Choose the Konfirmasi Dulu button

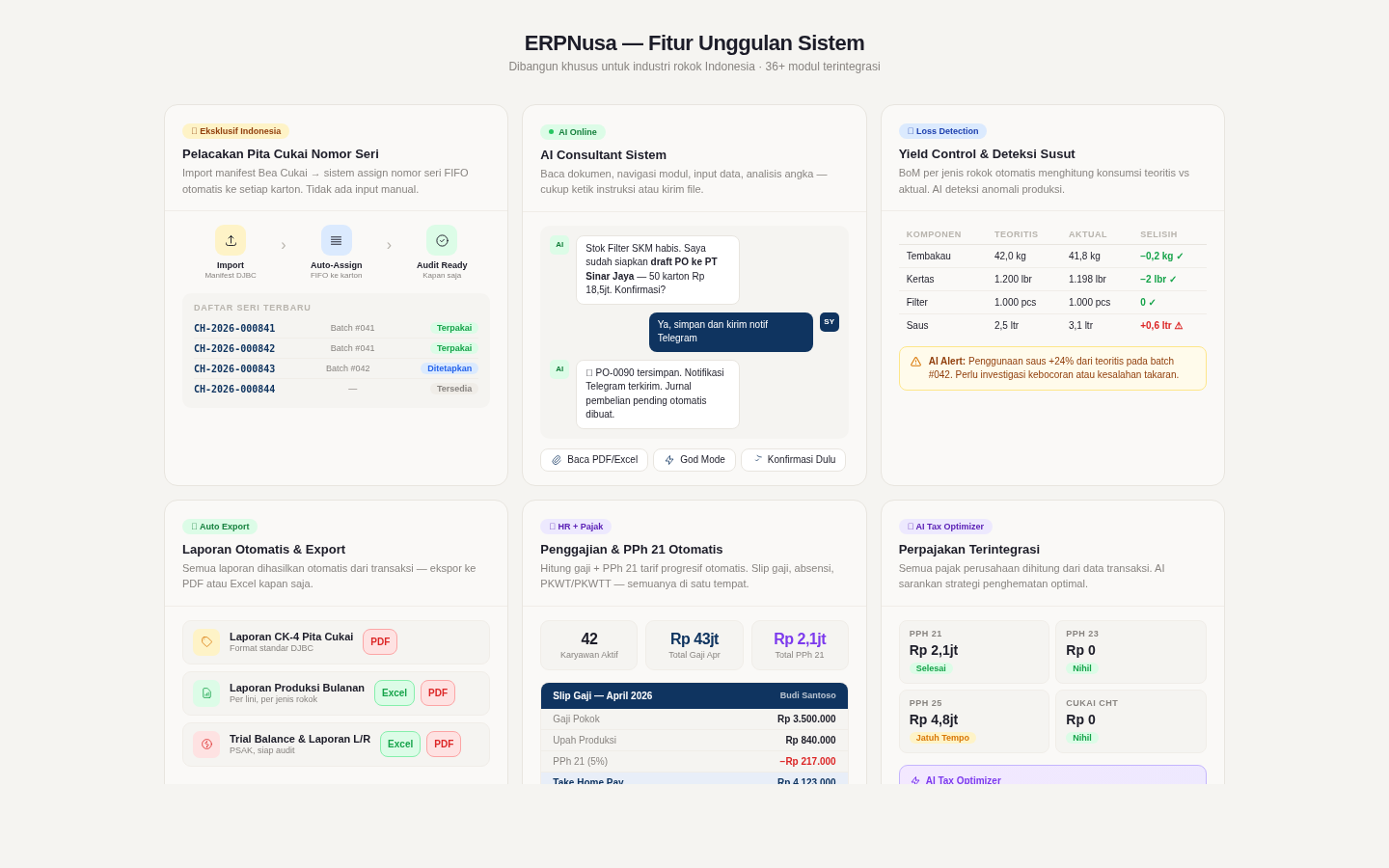(793, 460)
